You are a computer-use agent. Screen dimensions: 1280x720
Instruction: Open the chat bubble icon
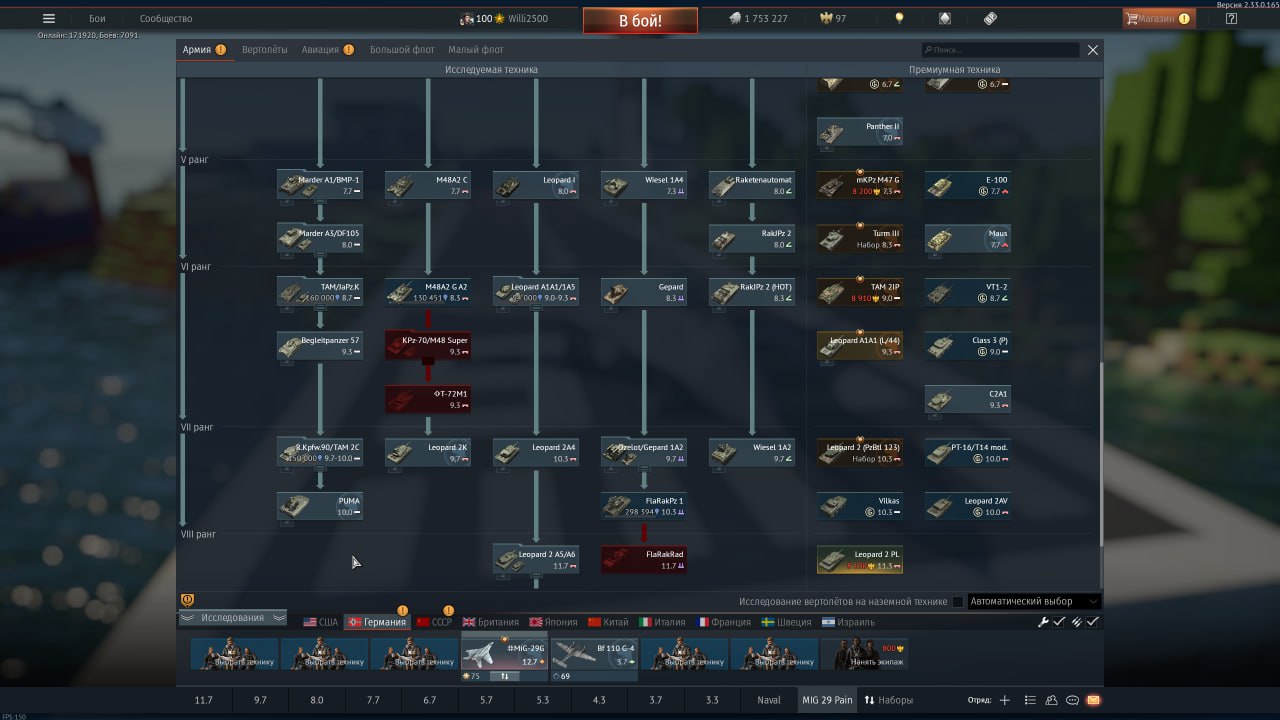pos(1072,700)
